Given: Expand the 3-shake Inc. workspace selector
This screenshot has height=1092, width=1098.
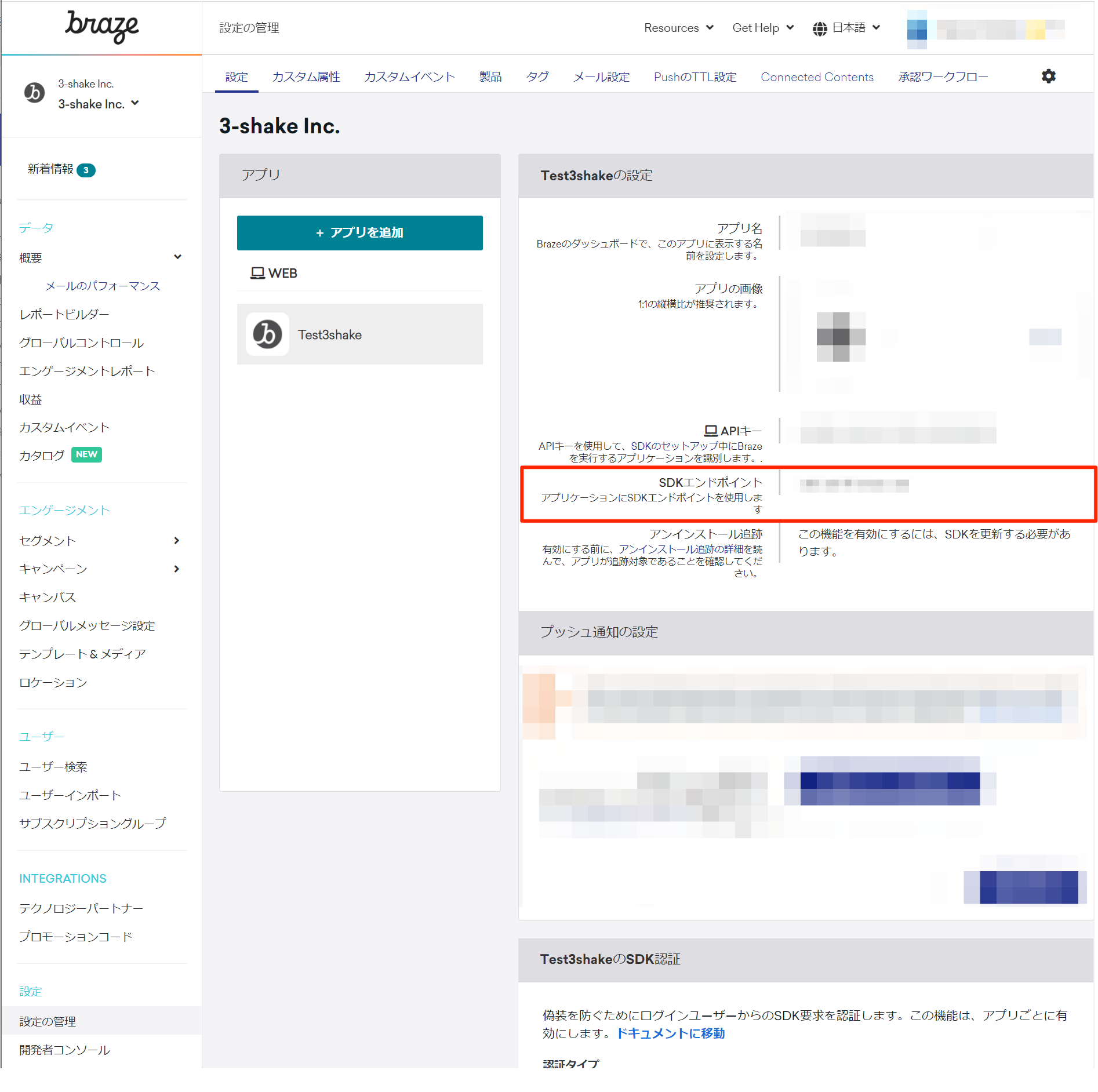Looking at the screenshot, I should click(99, 104).
